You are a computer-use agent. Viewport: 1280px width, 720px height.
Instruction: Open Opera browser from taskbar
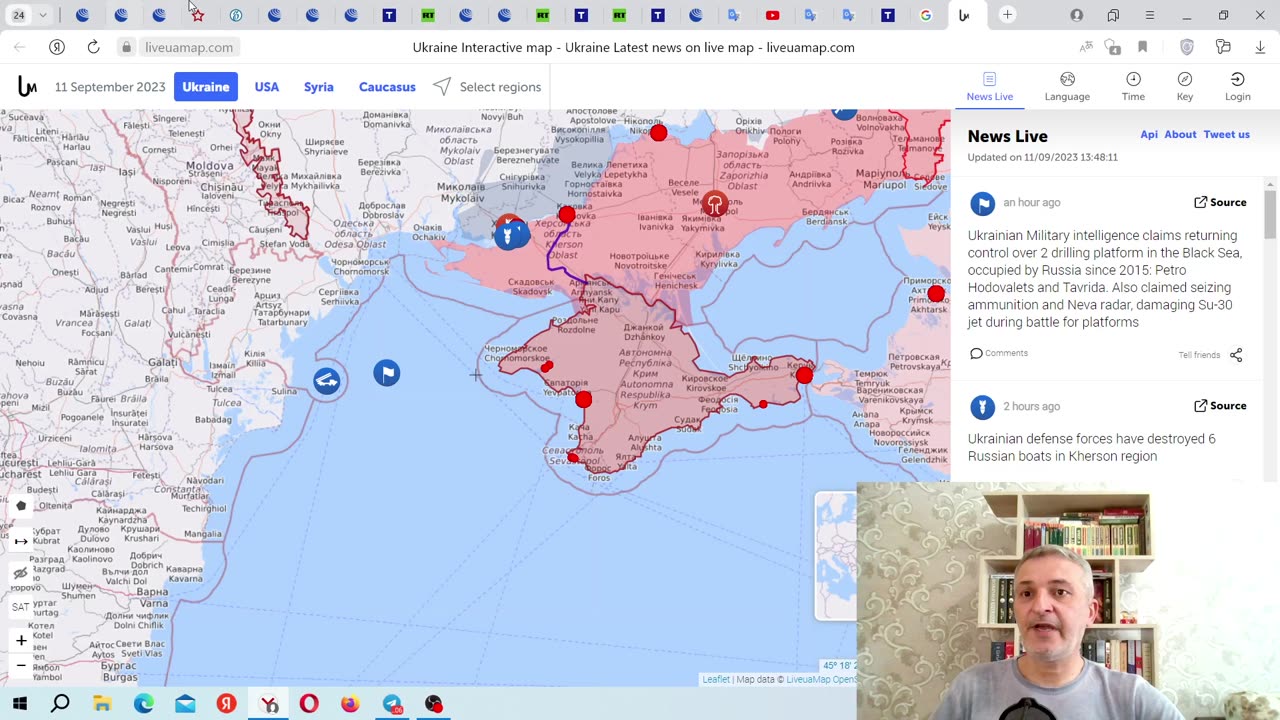point(309,704)
